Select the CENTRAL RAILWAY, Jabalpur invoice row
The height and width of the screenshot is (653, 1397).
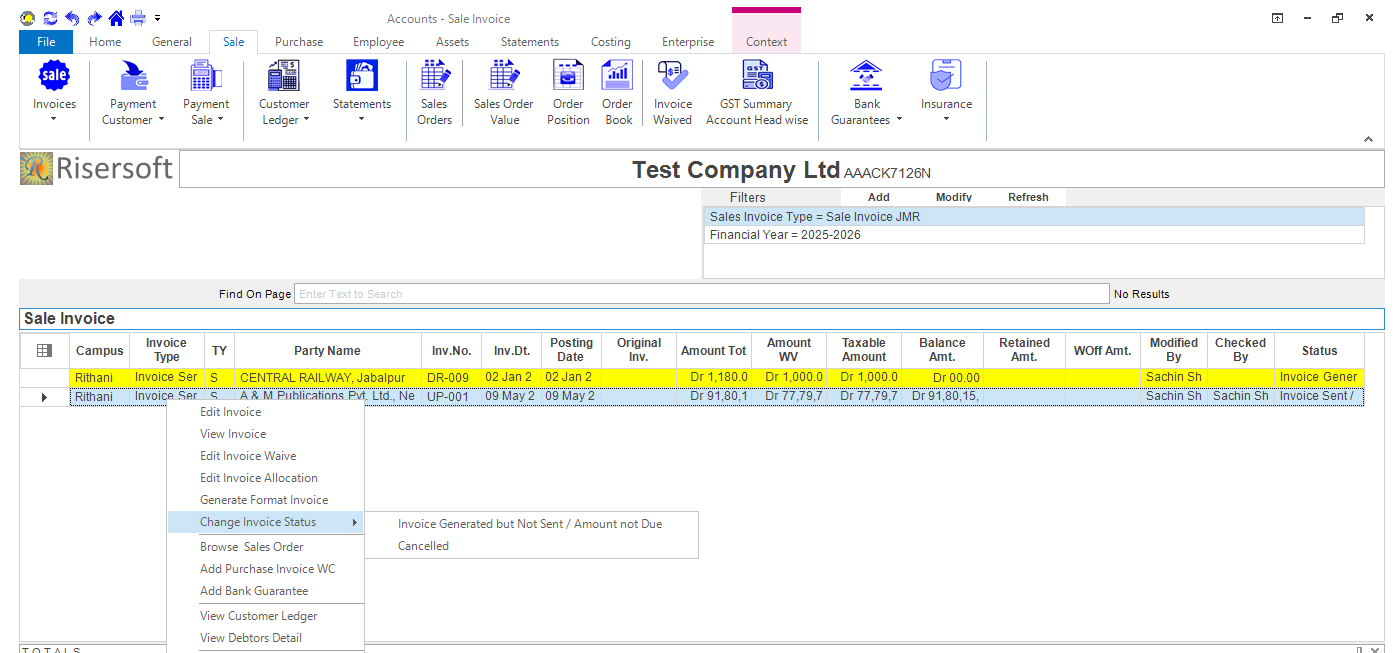pyautogui.click(x=326, y=377)
